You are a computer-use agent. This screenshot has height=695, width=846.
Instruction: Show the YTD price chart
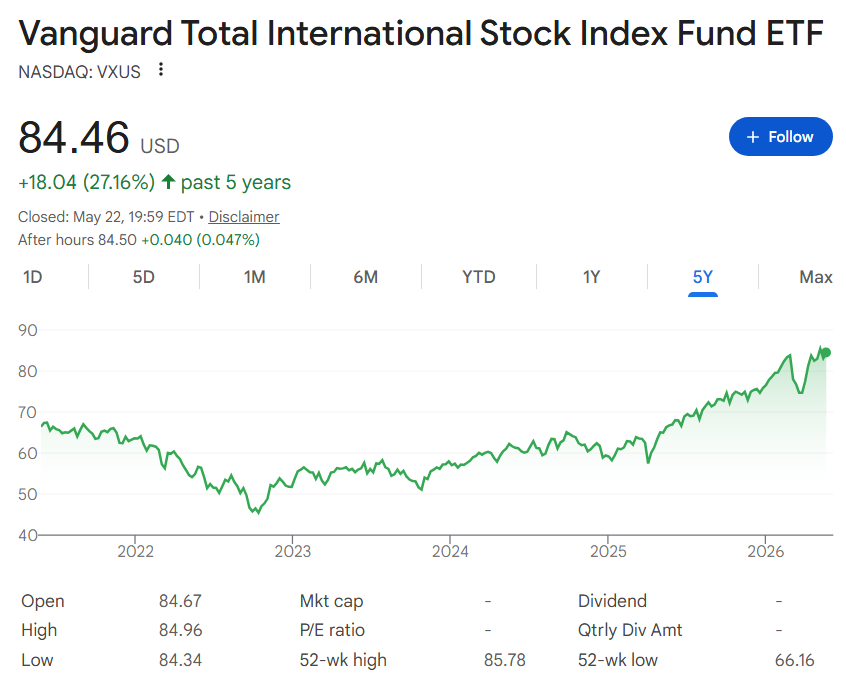pyautogui.click(x=479, y=277)
